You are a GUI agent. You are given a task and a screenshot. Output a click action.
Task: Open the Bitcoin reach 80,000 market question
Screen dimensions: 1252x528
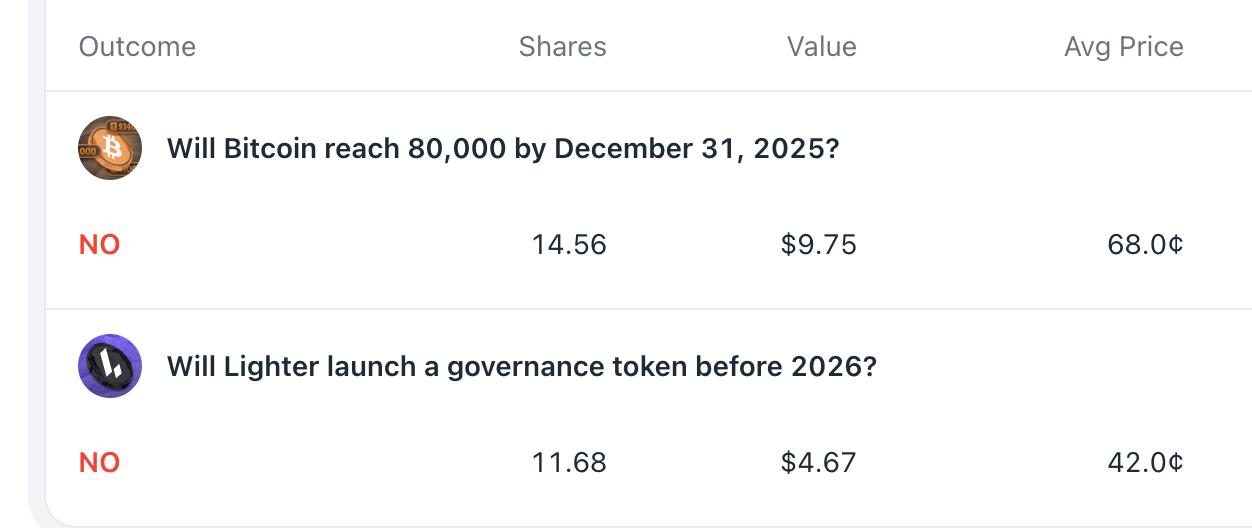coord(502,149)
